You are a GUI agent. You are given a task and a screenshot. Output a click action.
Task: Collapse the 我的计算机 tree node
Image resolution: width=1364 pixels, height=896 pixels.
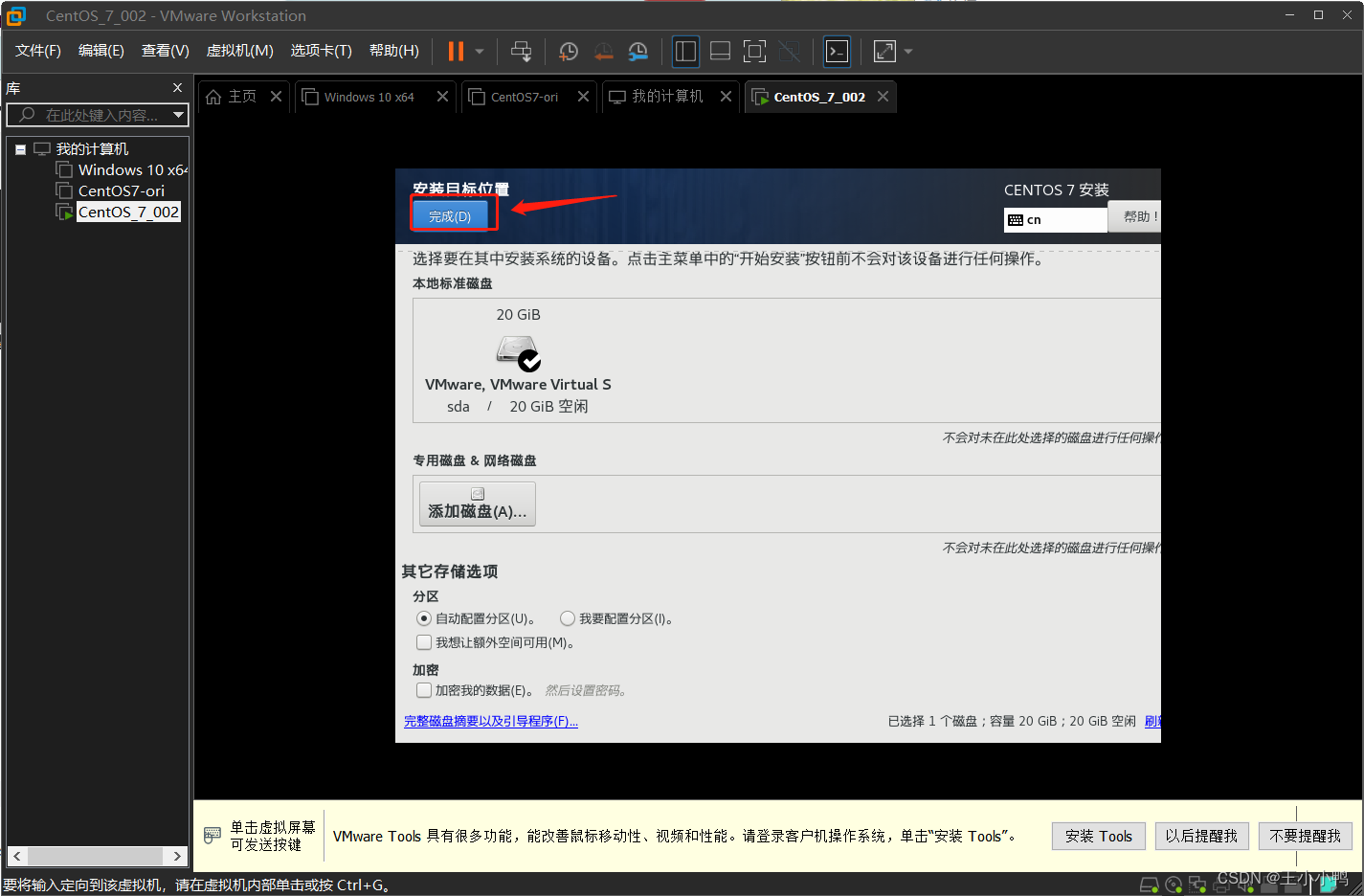pos(20,149)
